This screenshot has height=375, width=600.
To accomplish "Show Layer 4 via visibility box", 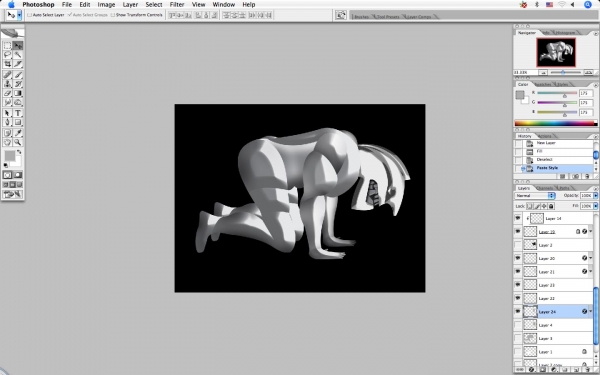I will pyautogui.click(x=518, y=325).
